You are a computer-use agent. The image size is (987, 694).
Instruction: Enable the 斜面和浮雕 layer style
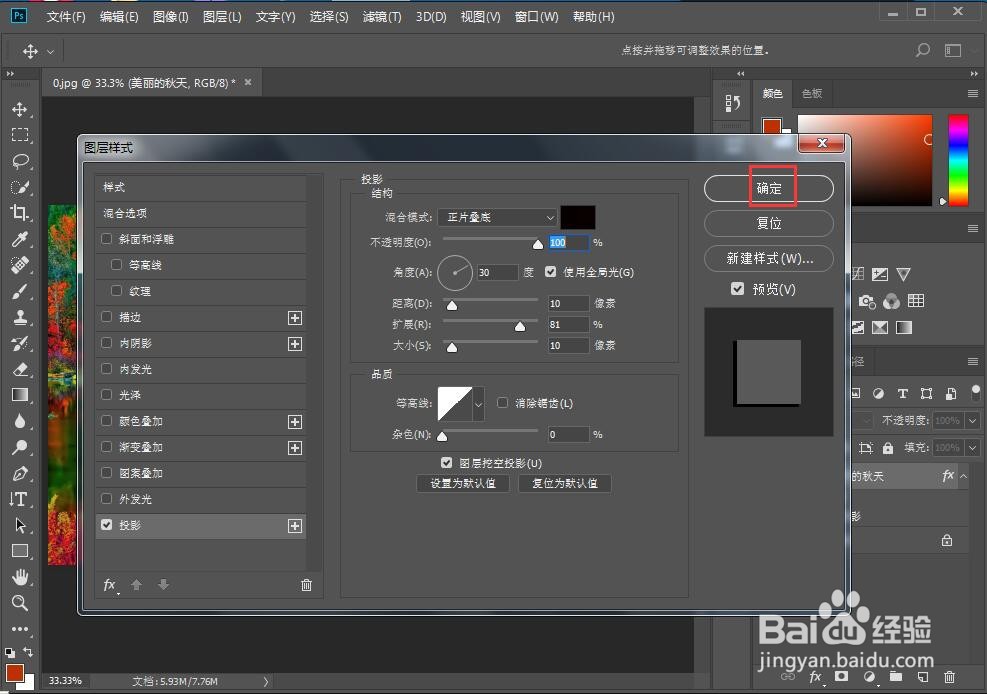[107, 239]
